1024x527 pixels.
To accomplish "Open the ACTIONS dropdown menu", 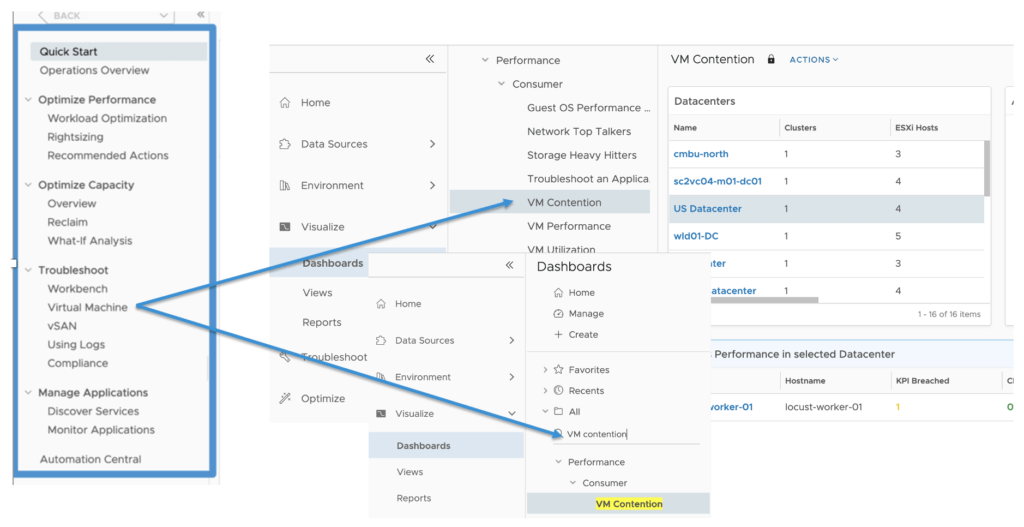I will pyautogui.click(x=813, y=60).
